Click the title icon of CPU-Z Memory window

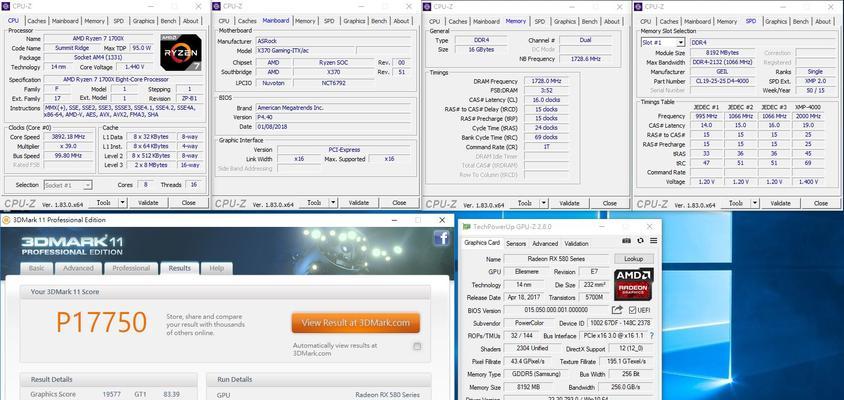(427, 6)
